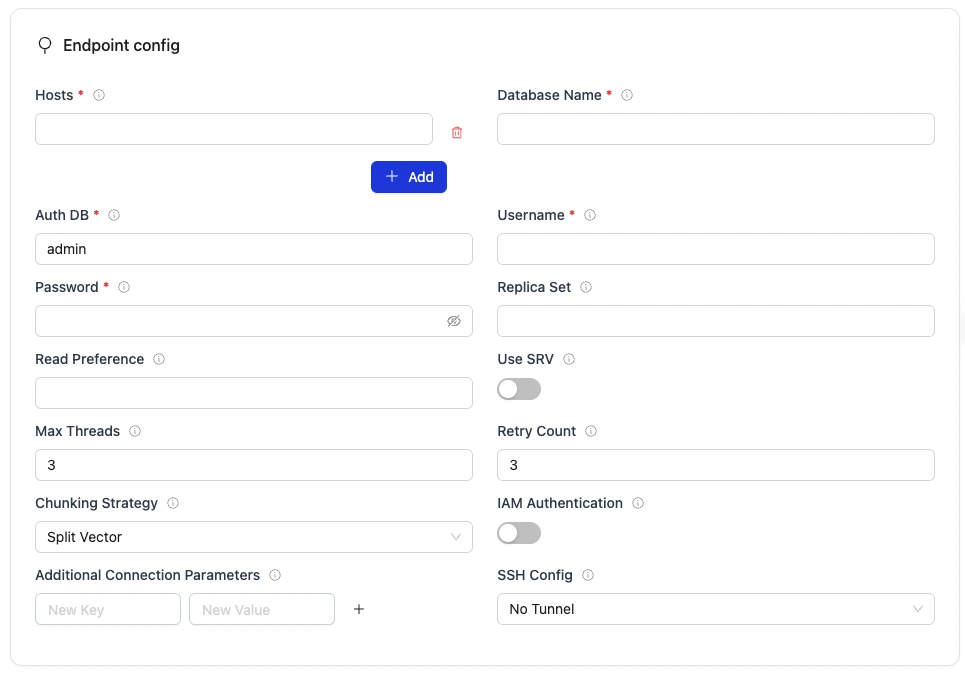Click the Retry Count input field
This screenshot has height=674, width=965.
715,465
